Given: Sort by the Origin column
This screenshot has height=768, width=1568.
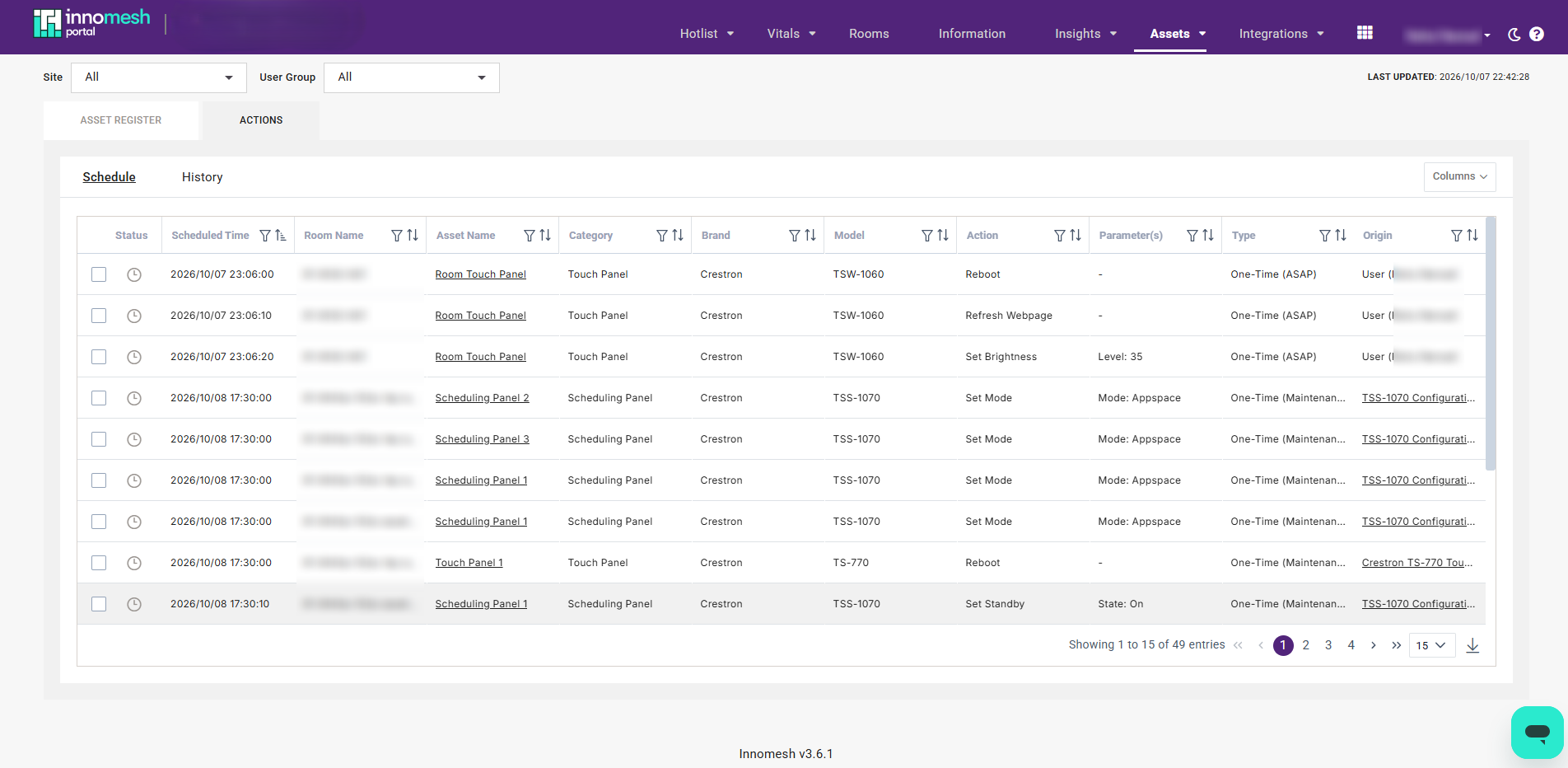Looking at the screenshot, I should [x=1472, y=236].
